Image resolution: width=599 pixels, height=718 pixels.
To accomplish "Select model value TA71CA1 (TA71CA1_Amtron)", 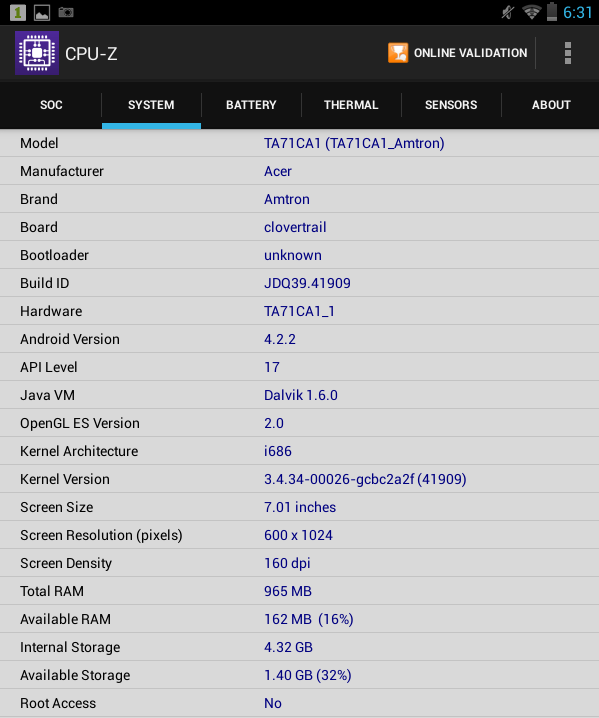I will (354, 143).
